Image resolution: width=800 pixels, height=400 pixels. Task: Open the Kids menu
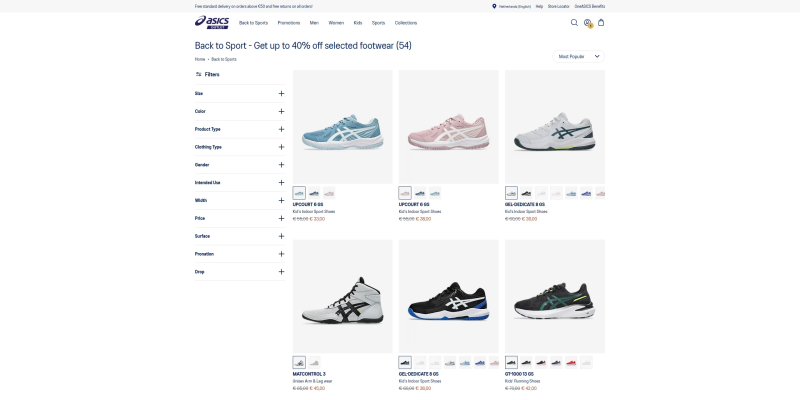click(358, 23)
